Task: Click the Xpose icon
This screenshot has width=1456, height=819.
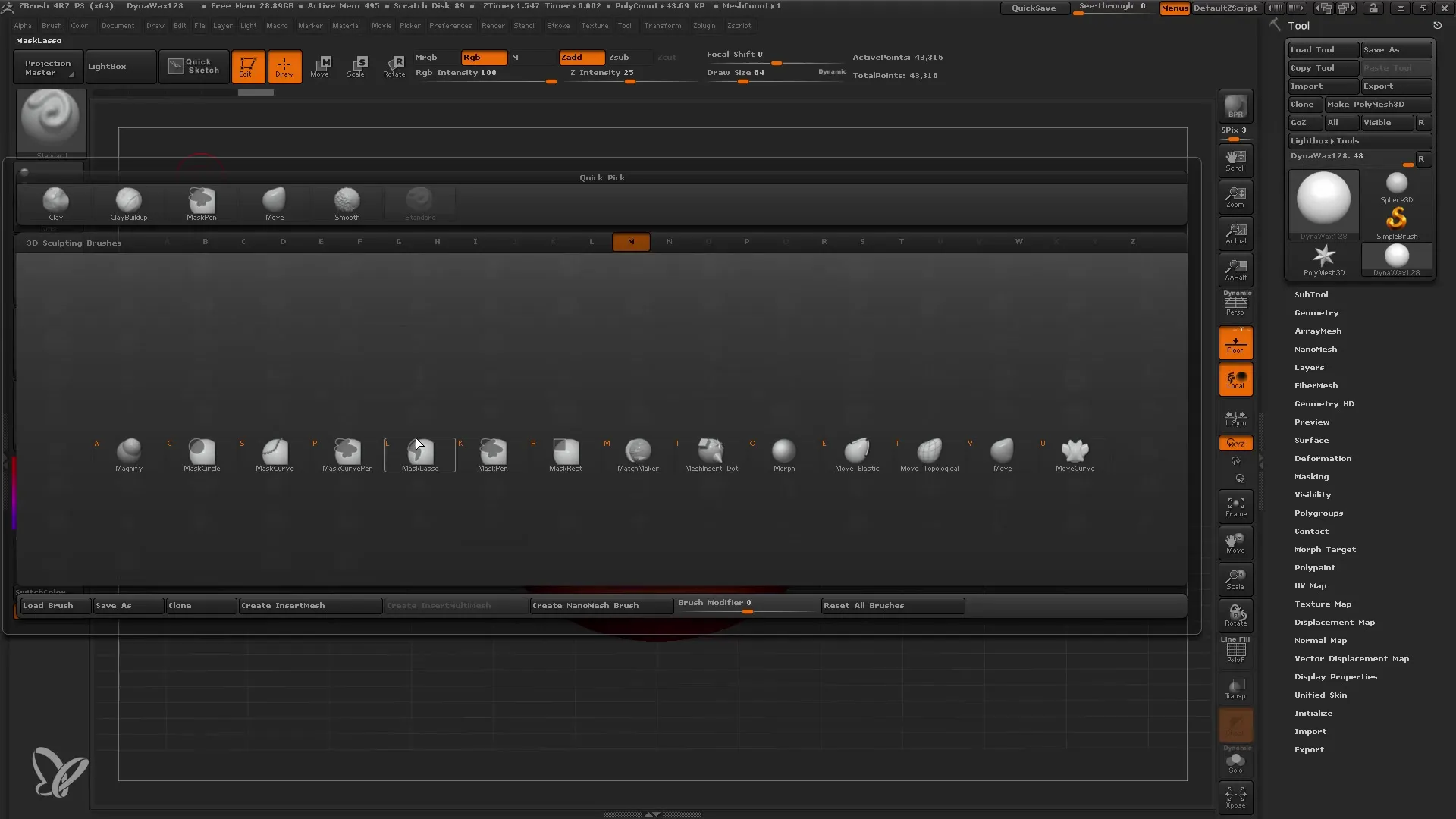Action: (1235, 797)
